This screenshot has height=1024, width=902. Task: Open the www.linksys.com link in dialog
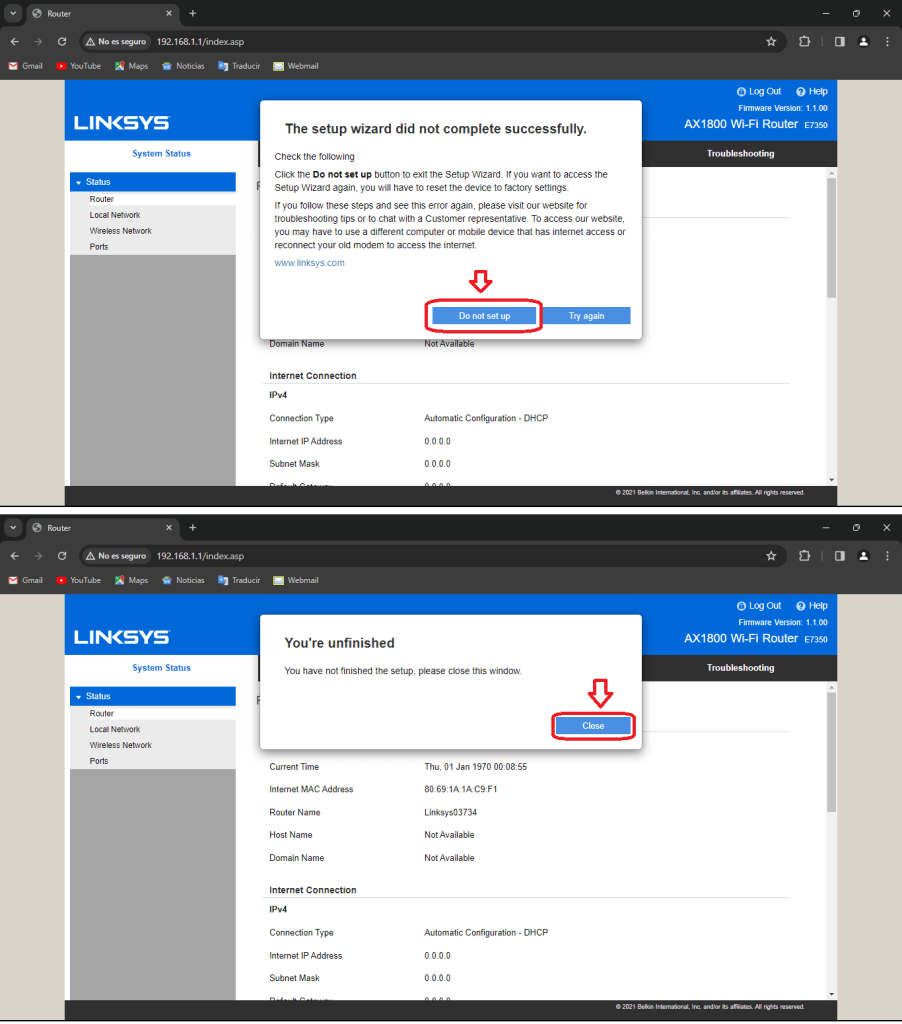[309, 263]
